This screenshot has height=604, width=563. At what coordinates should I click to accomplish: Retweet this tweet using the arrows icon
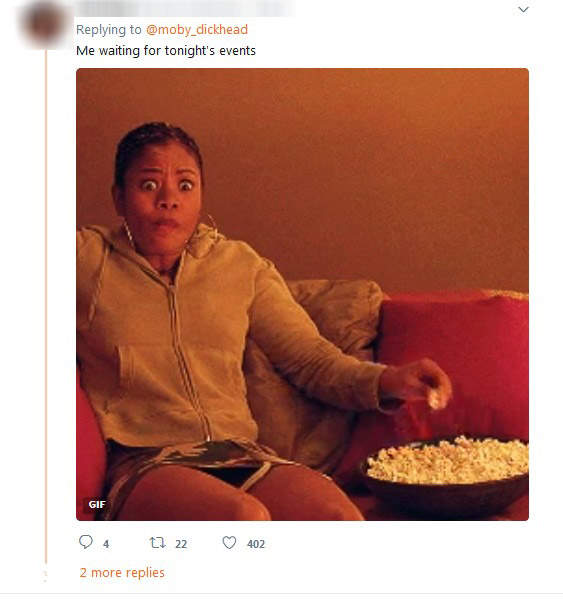point(158,543)
